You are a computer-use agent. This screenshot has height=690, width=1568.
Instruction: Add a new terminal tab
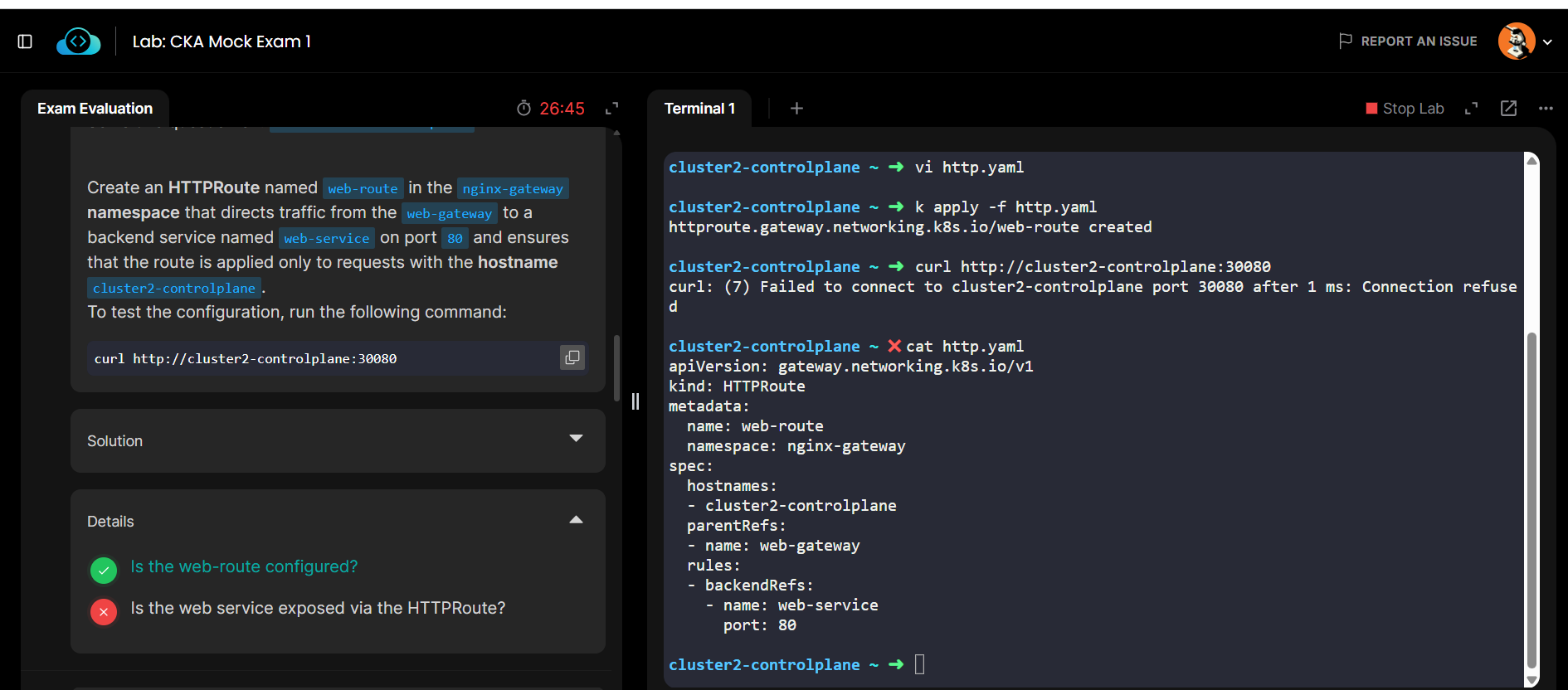(x=796, y=109)
